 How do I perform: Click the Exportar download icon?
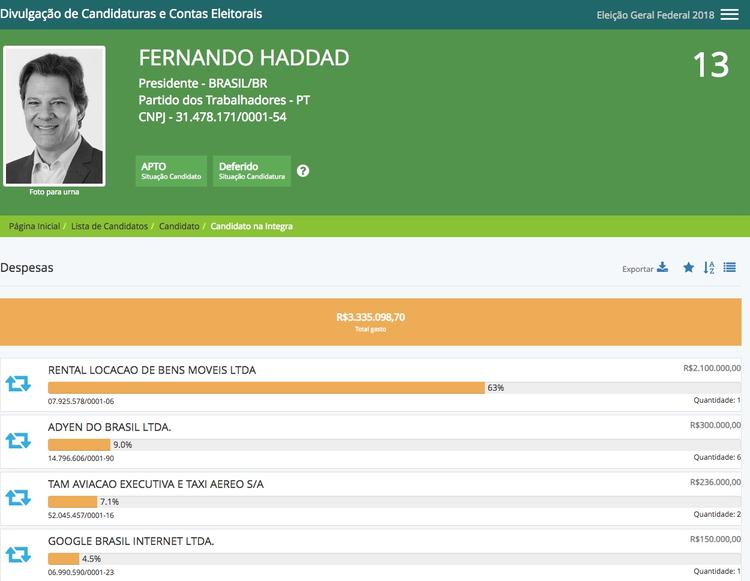point(662,268)
